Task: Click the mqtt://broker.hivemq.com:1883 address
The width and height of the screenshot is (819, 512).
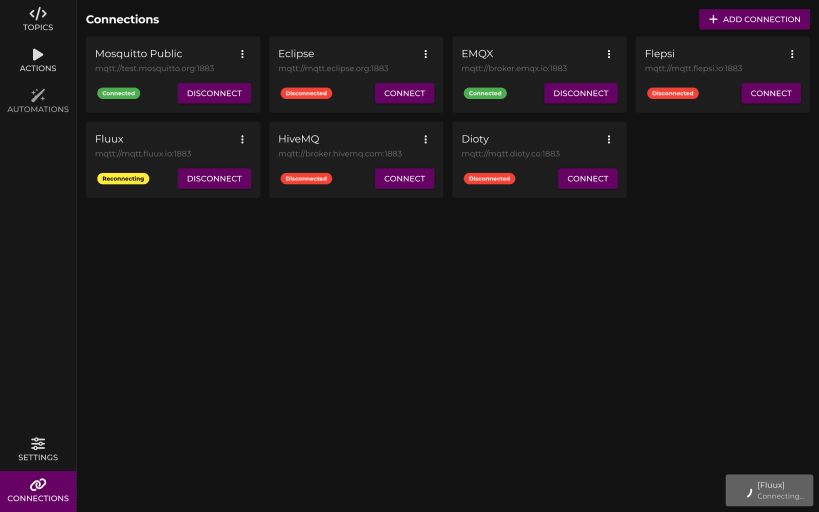Action: tap(340, 154)
